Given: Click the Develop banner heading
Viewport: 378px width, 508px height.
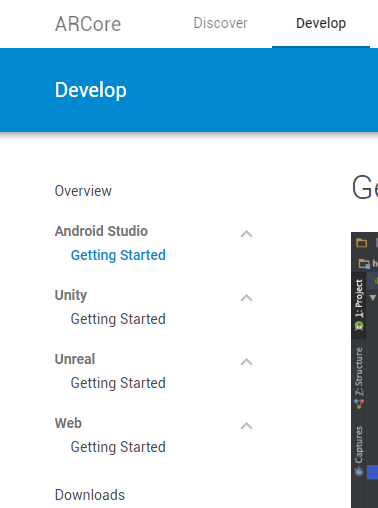Looking at the screenshot, I should point(91,90).
